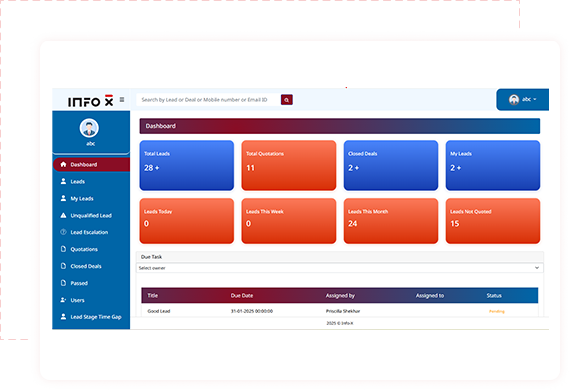The height and width of the screenshot is (390, 570).
Task: Click the Total Leads 28+ card
Action: 186,165
